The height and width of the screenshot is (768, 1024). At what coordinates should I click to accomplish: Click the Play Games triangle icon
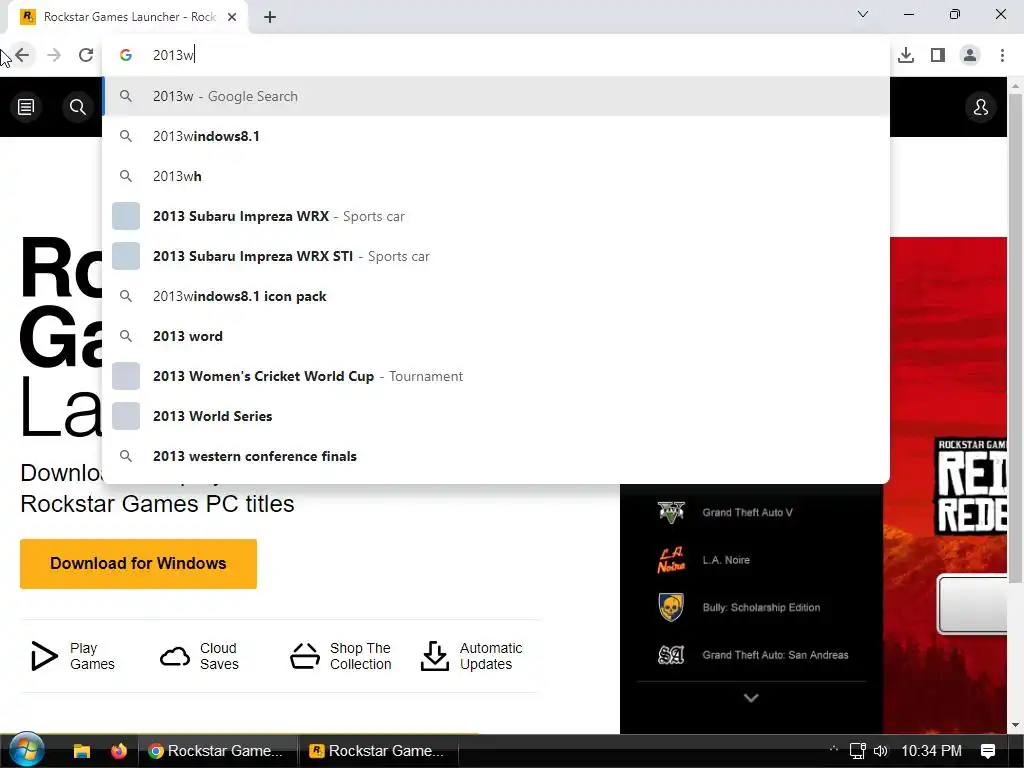[x=44, y=656]
